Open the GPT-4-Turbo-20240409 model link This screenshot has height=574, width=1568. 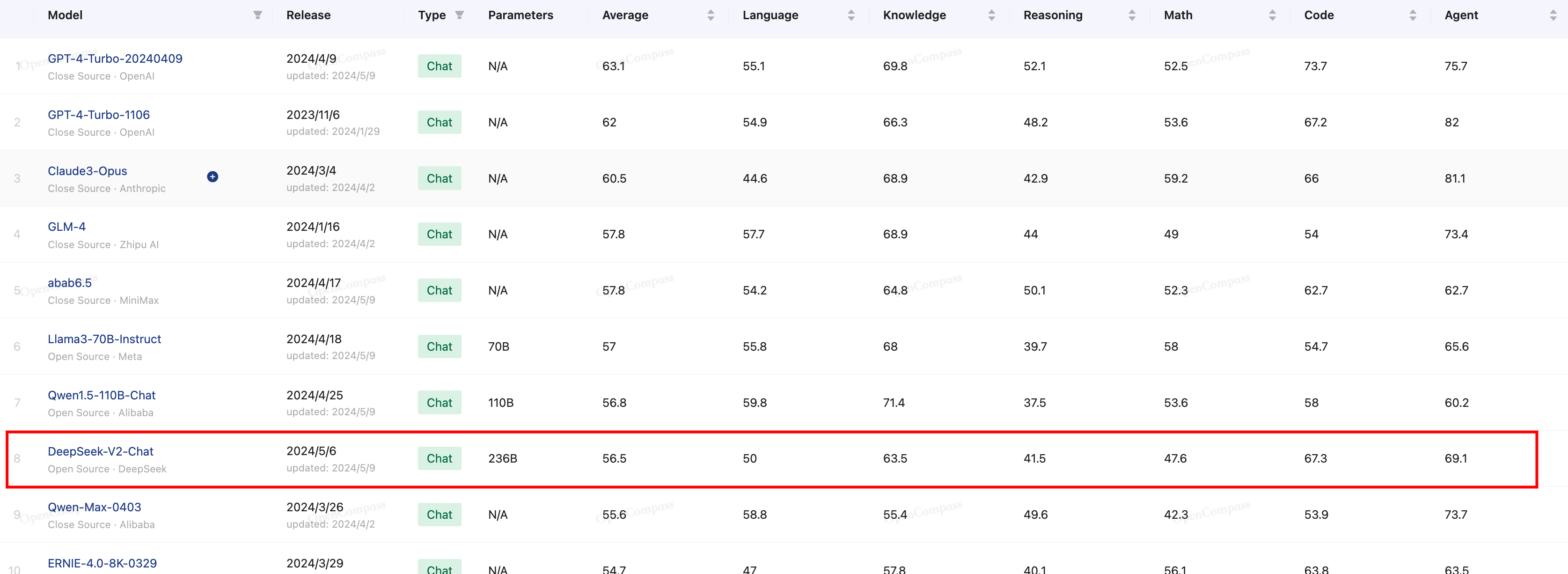pyautogui.click(x=115, y=59)
